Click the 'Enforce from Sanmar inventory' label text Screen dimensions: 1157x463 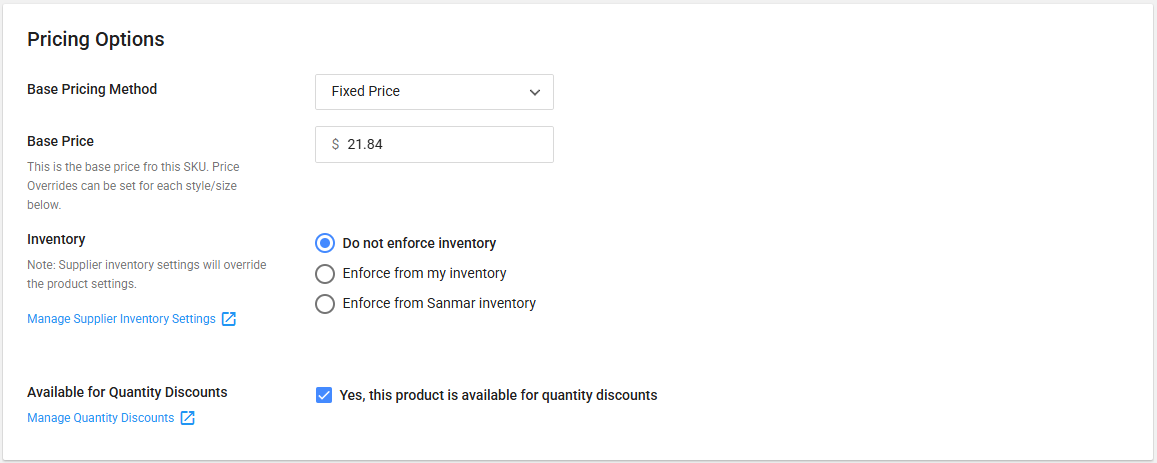[x=439, y=303]
